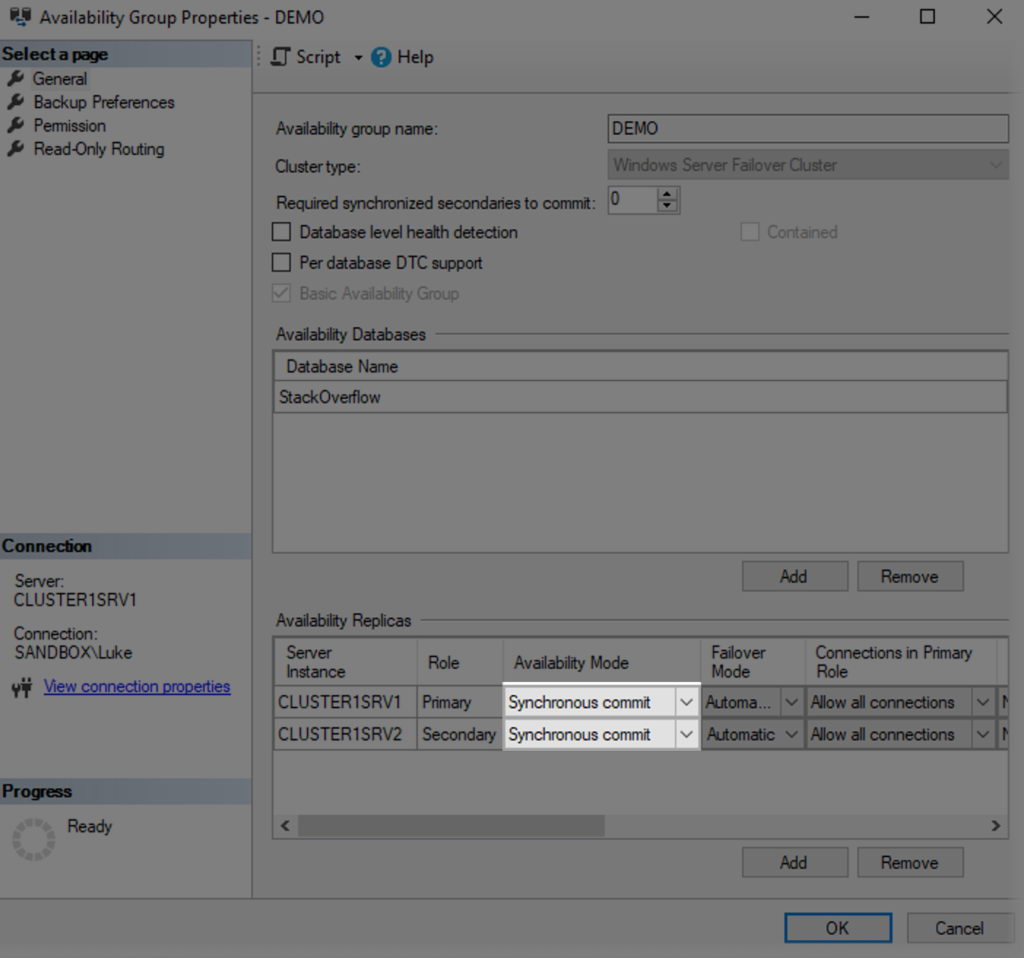Follow the View connection properties link

[137, 686]
